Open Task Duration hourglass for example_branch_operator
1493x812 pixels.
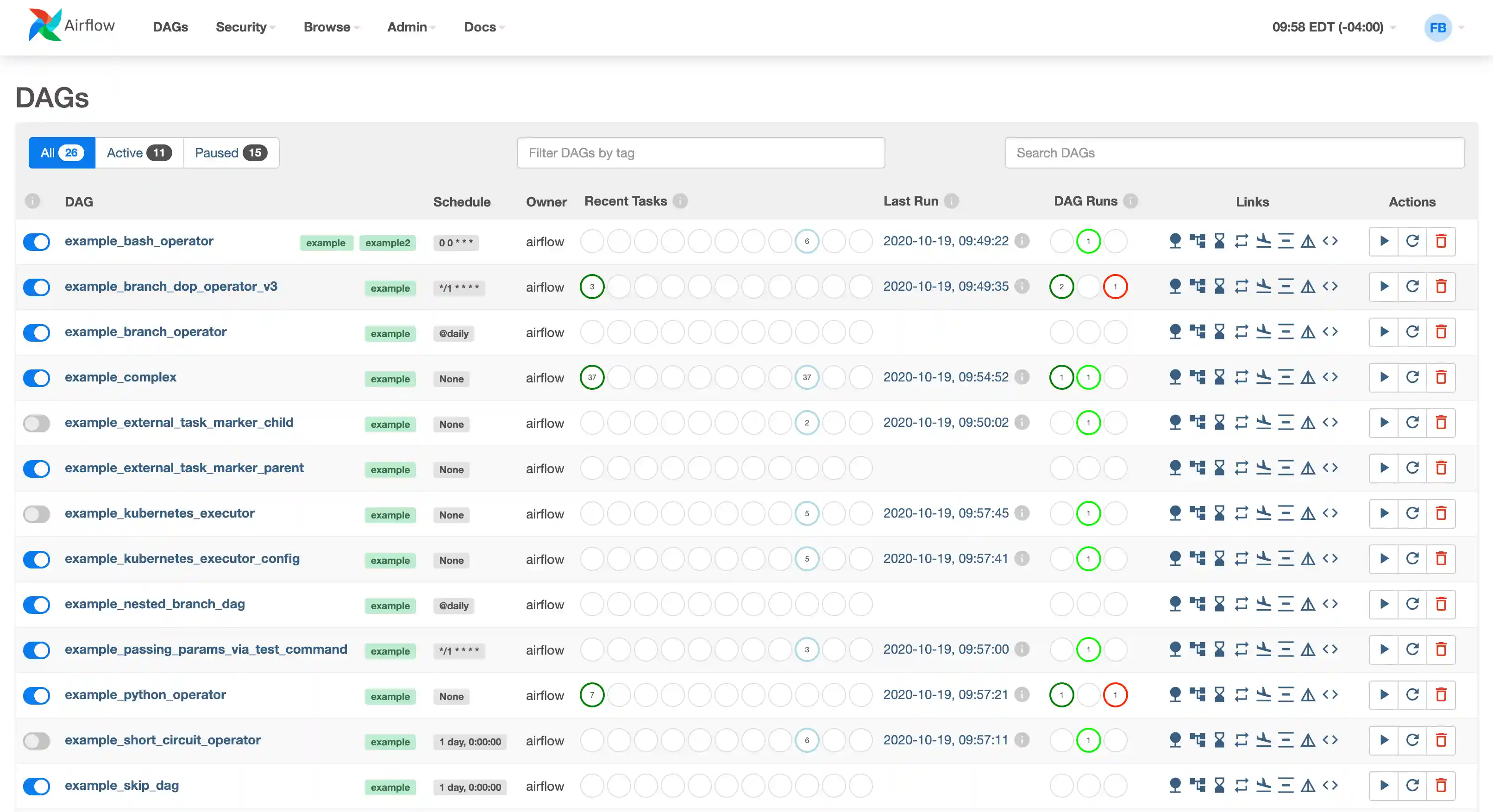click(x=1219, y=331)
